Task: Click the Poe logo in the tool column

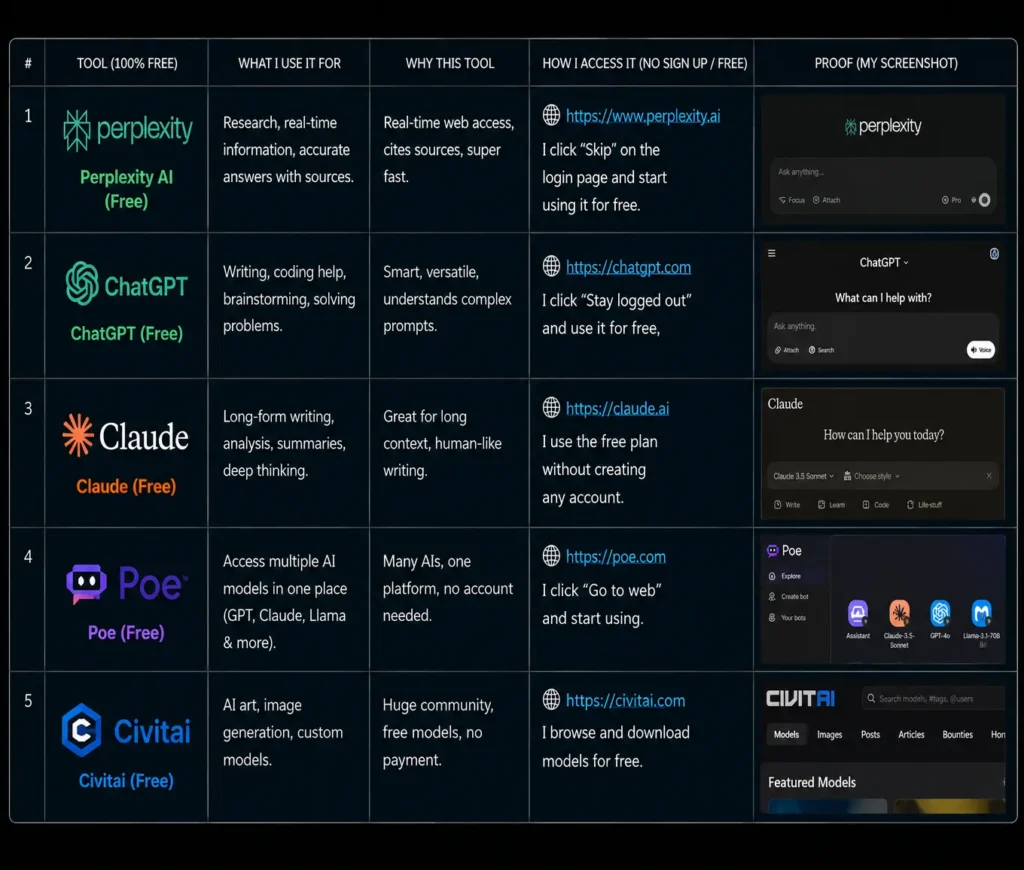Action: (x=127, y=583)
